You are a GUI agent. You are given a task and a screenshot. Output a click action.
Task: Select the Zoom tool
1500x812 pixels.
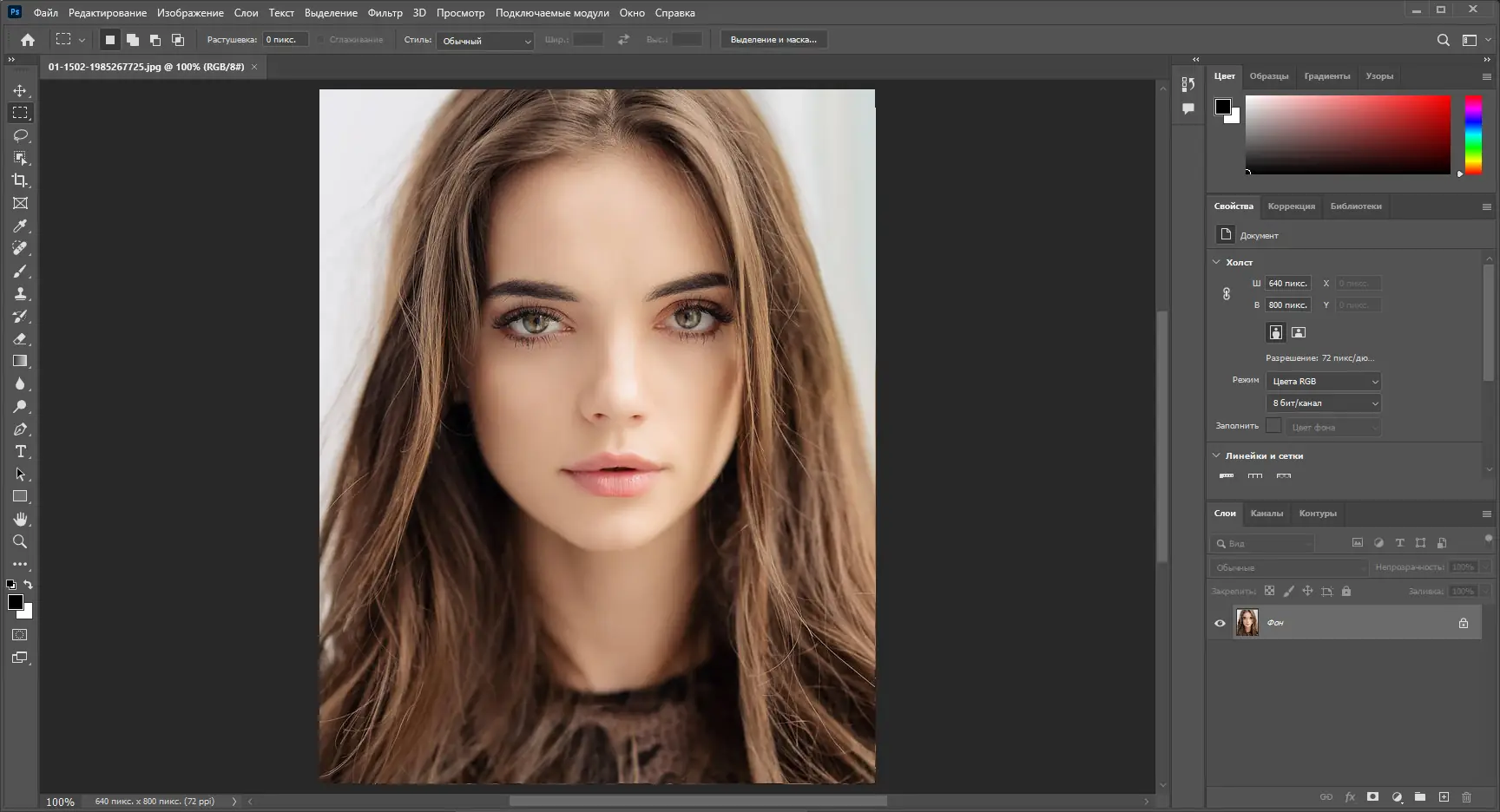20,541
